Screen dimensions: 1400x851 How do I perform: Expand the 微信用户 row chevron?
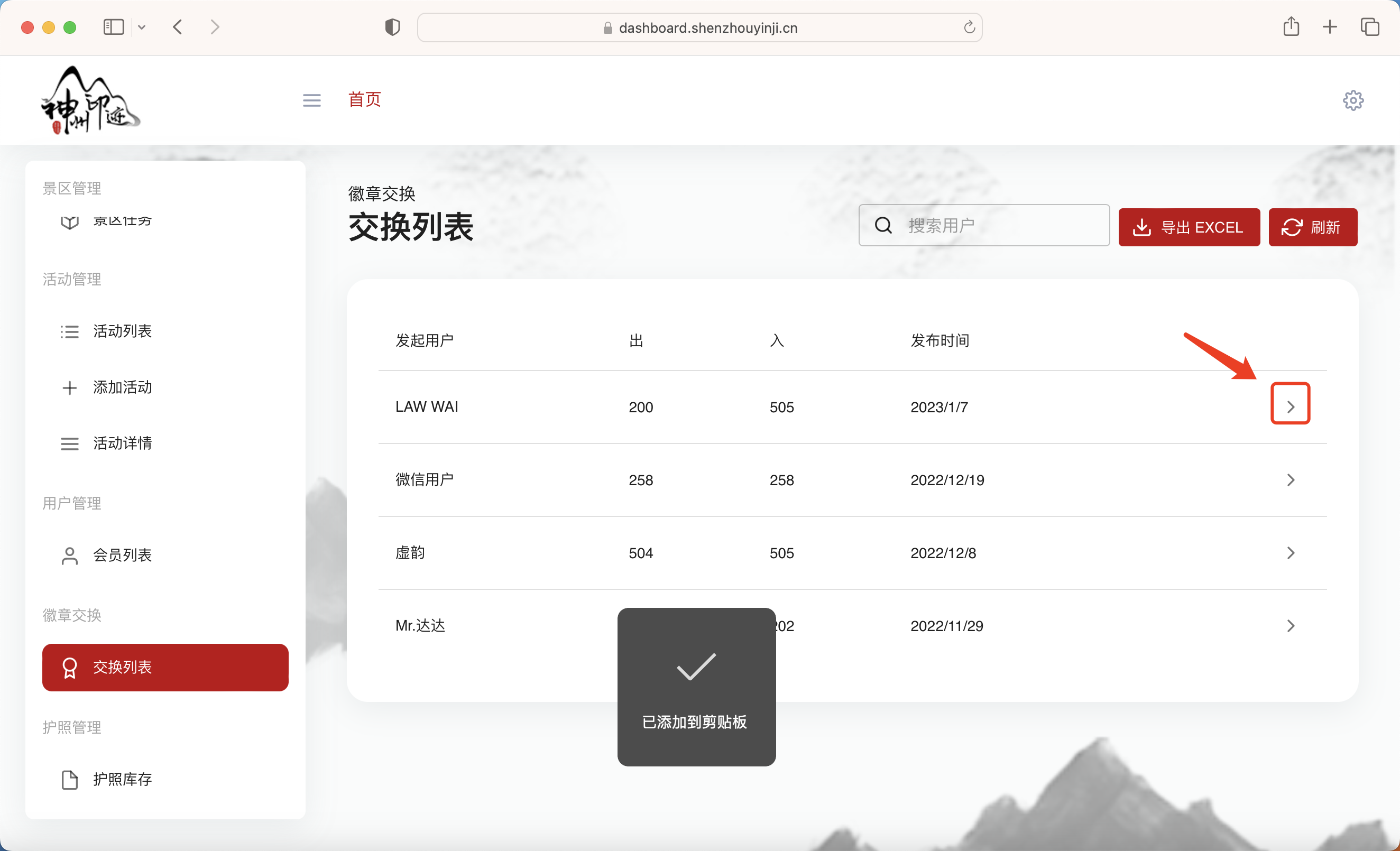point(1291,480)
